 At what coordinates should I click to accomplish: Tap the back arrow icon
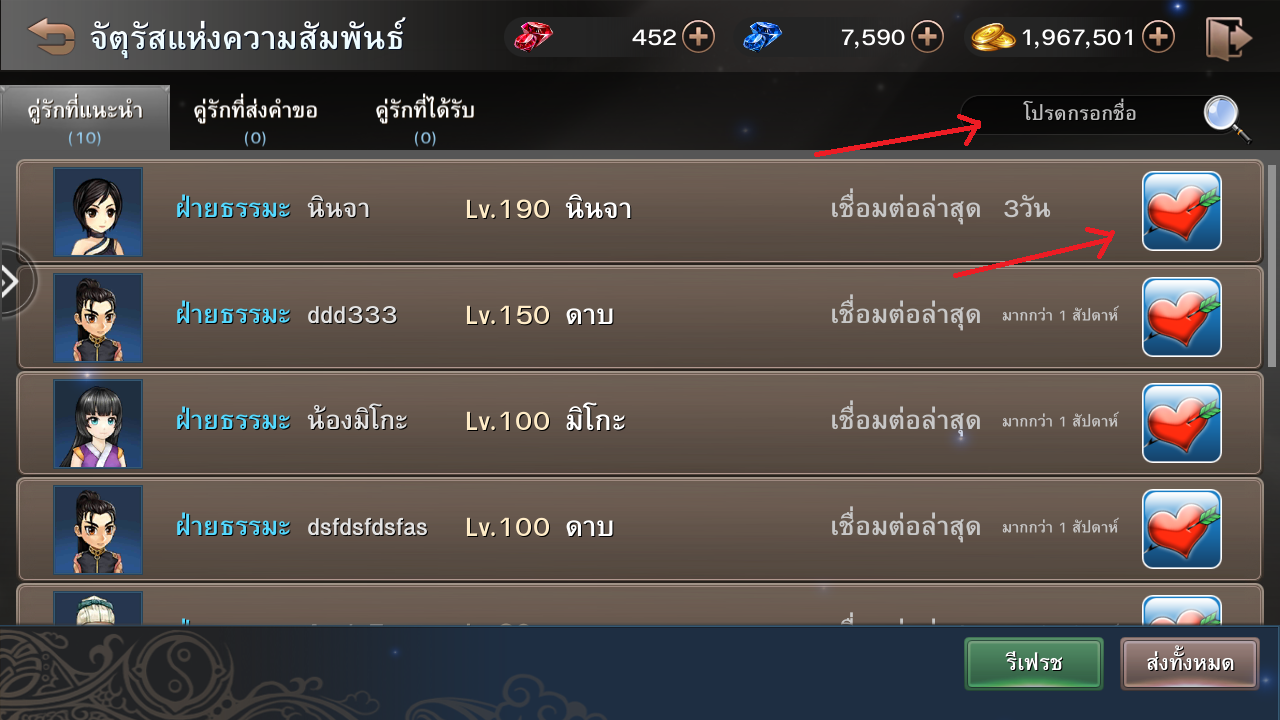(x=52, y=38)
